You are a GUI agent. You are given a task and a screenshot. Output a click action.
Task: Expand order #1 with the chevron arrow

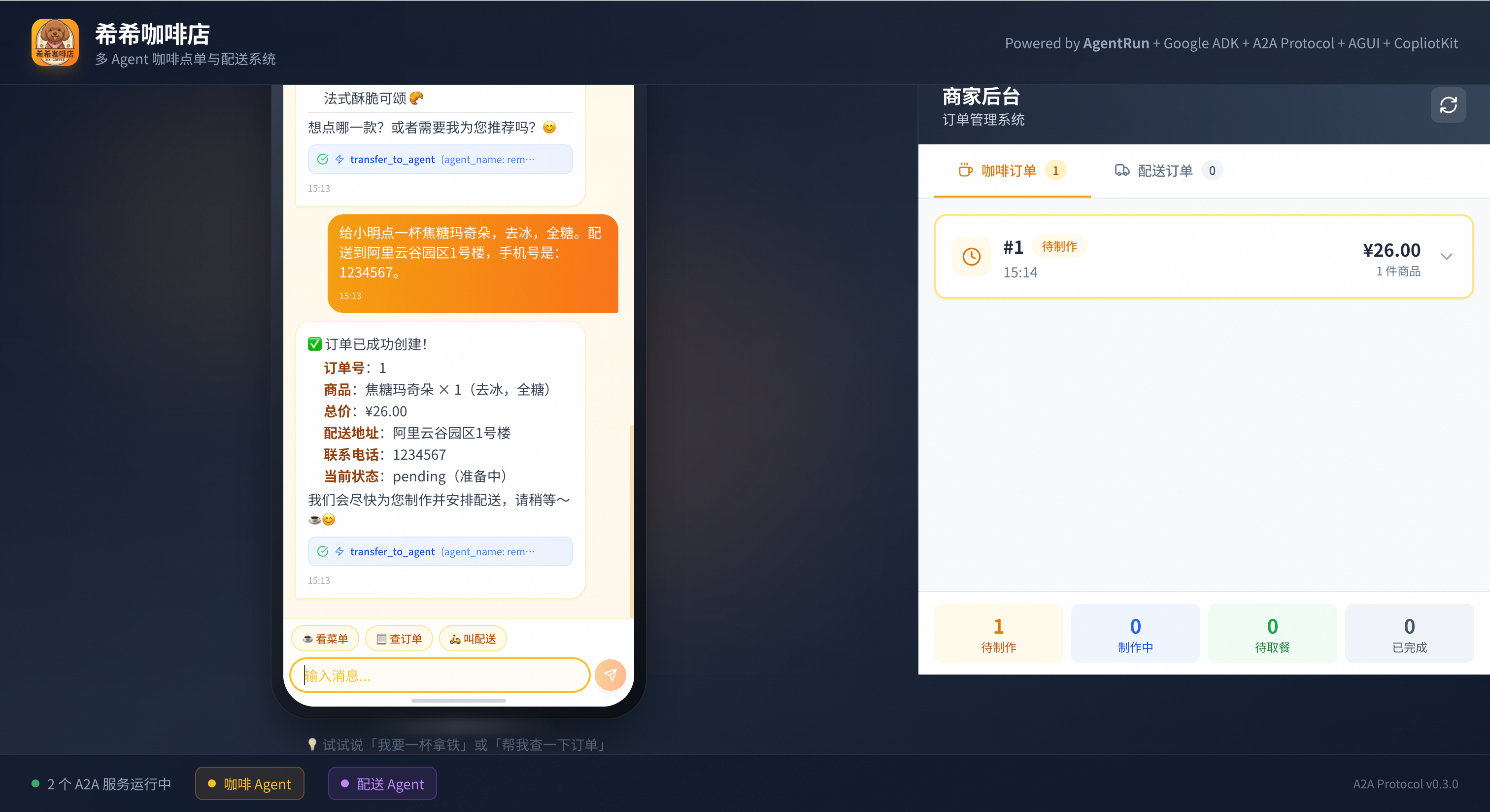point(1446,257)
